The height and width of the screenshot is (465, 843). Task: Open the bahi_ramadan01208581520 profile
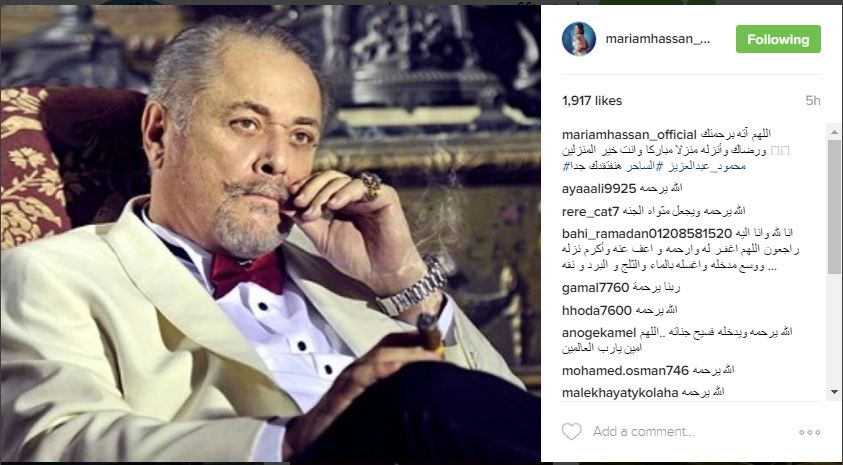[647, 234]
